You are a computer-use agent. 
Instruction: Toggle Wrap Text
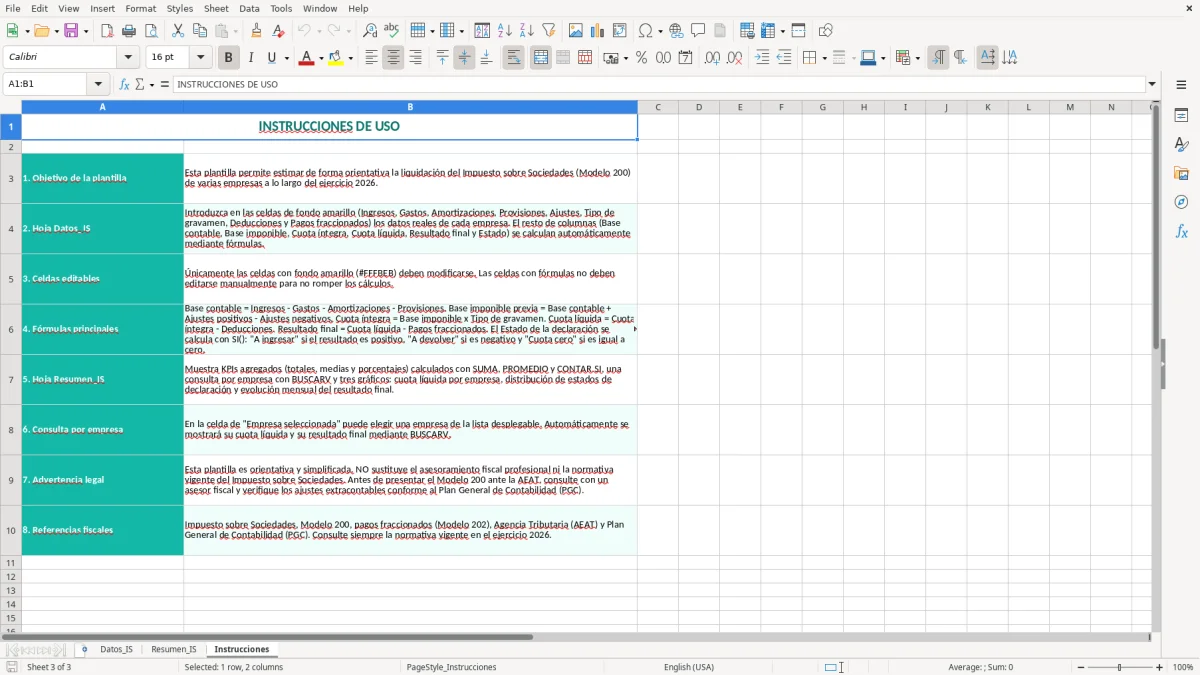[x=513, y=58]
